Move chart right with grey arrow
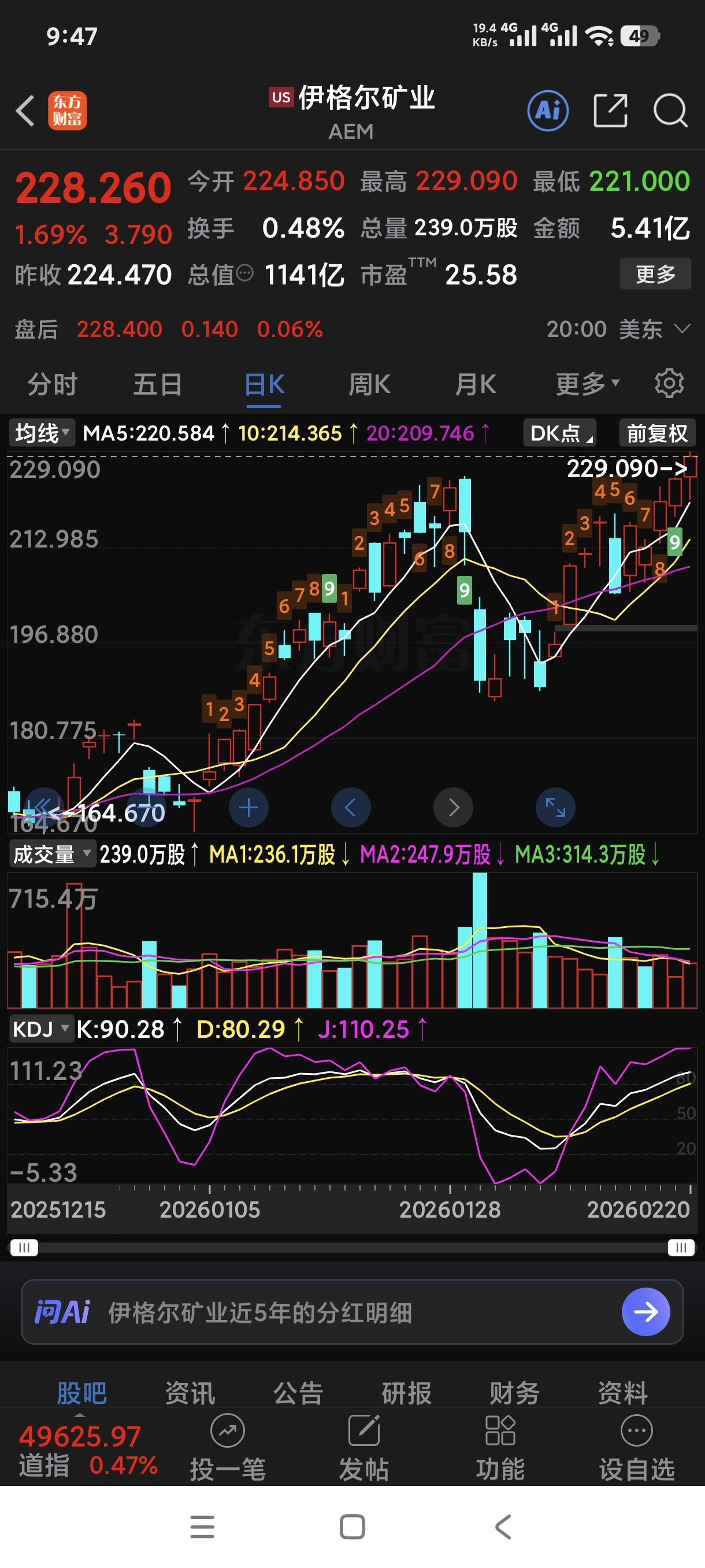This screenshot has width=705, height=1568. 453,807
